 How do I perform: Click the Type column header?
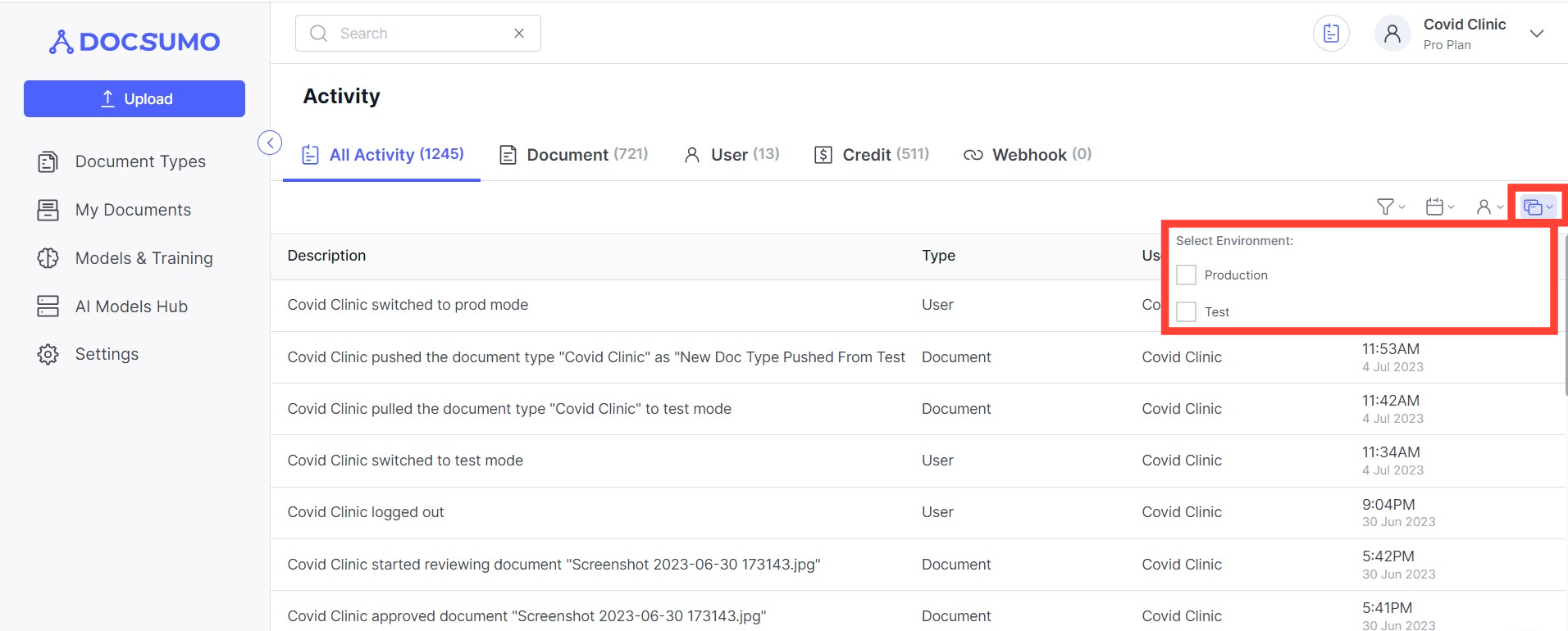click(938, 256)
